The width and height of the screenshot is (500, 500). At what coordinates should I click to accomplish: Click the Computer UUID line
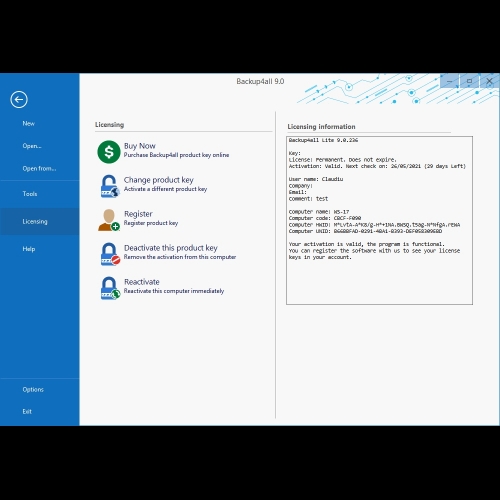(365, 231)
